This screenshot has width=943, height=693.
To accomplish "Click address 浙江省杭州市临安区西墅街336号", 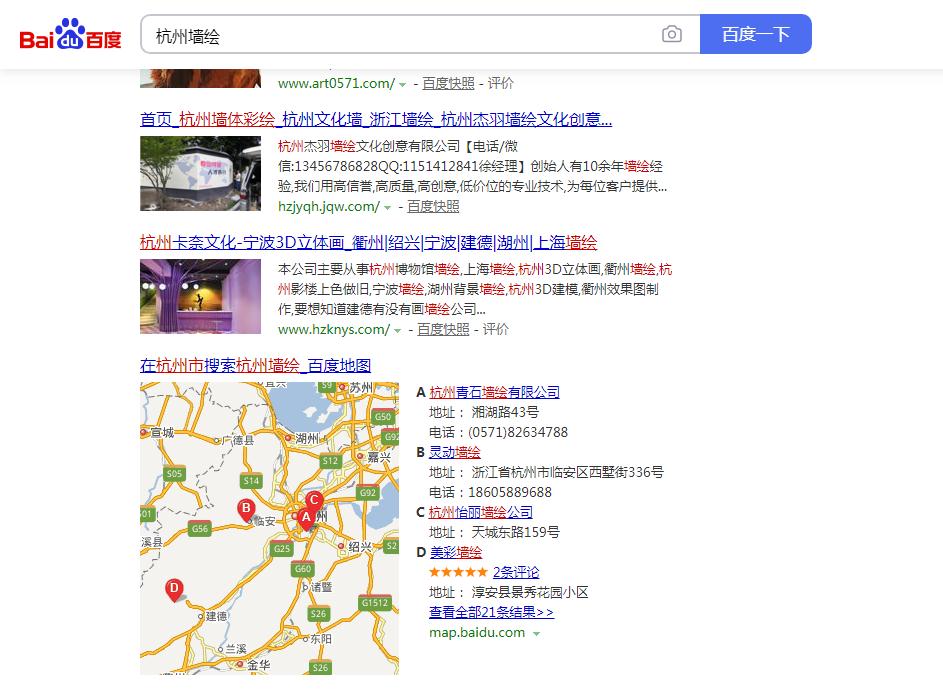I will 568,472.
